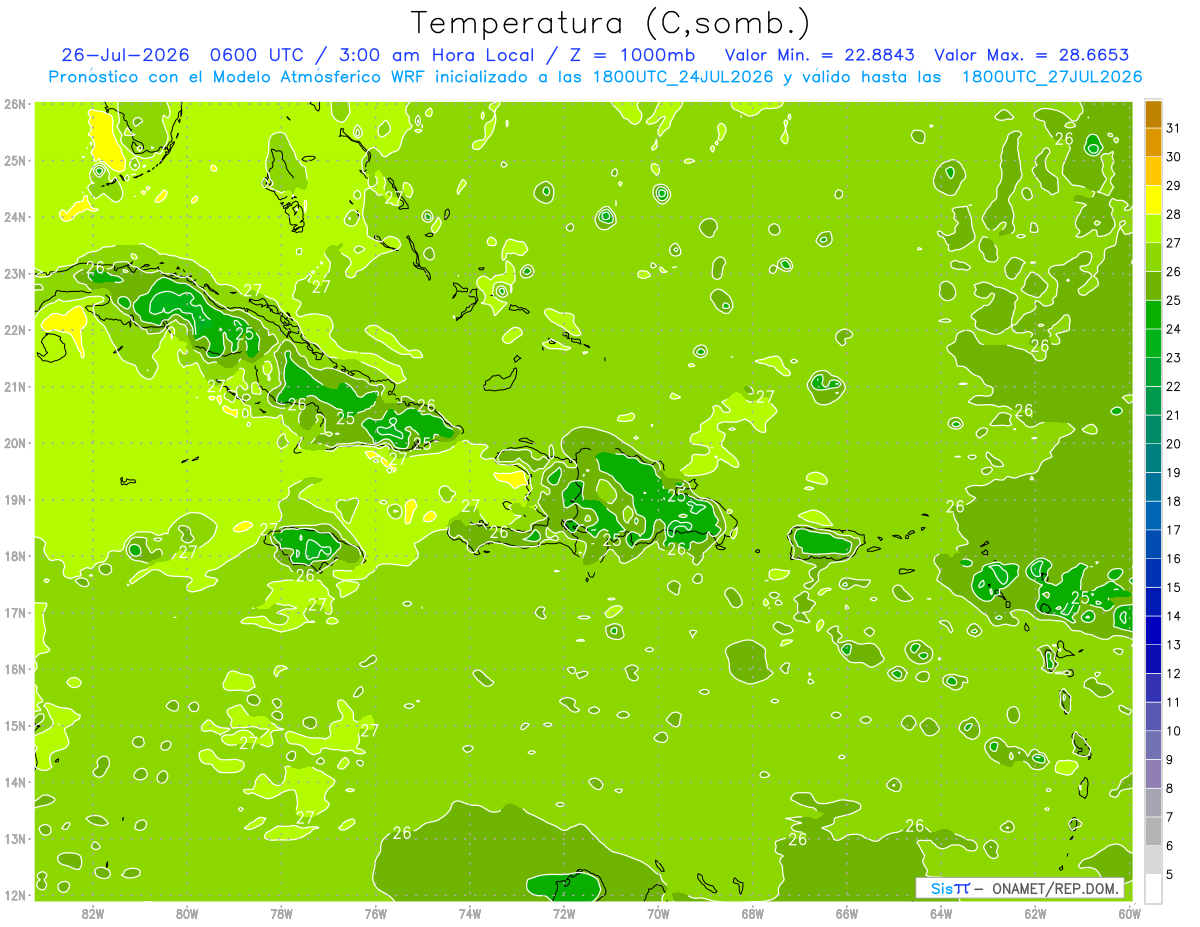Click the colorbar label '12'
The image size is (1200, 927).
[x=1174, y=674]
